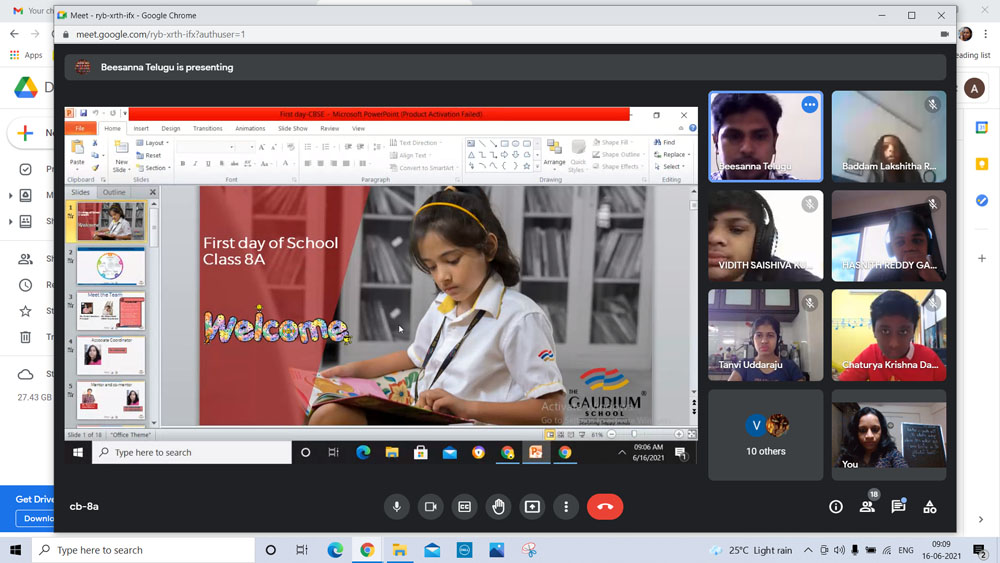Click shared PowerPoint Review tab
The width and height of the screenshot is (1000, 563).
pos(330,128)
